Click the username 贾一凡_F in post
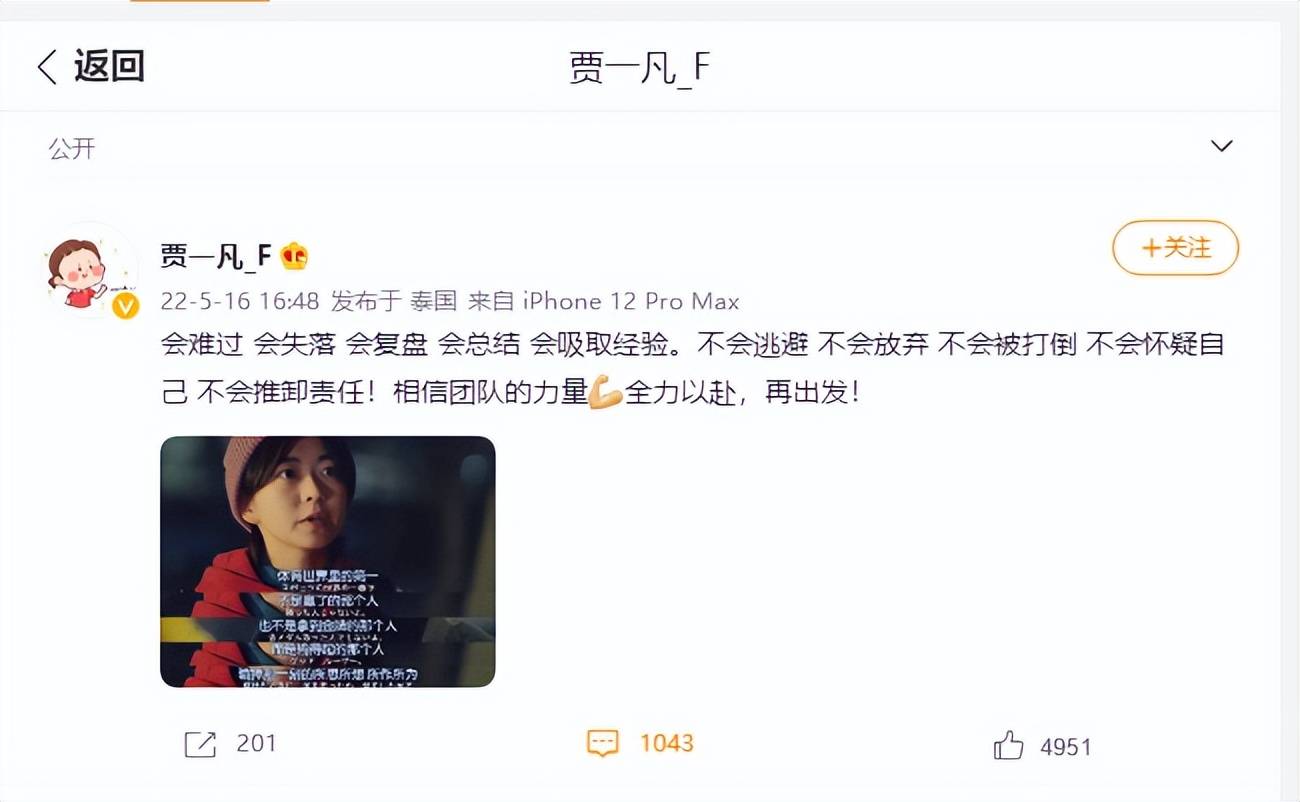Viewport: 1300px width, 802px height. pos(216,256)
